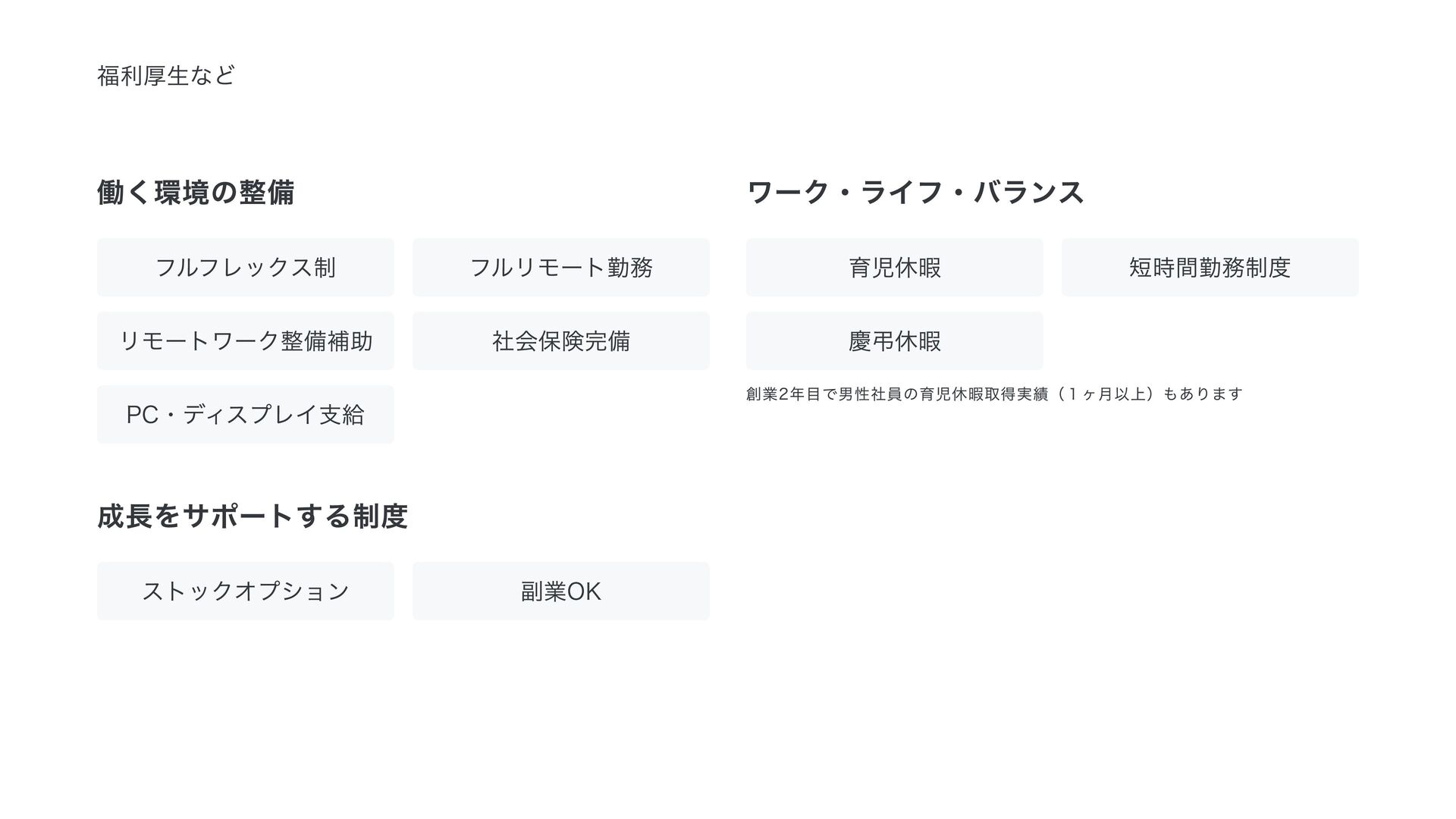Click 1ヶ月以上 in the footnote text
1456x819 pixels.
tap(1106, 394)
